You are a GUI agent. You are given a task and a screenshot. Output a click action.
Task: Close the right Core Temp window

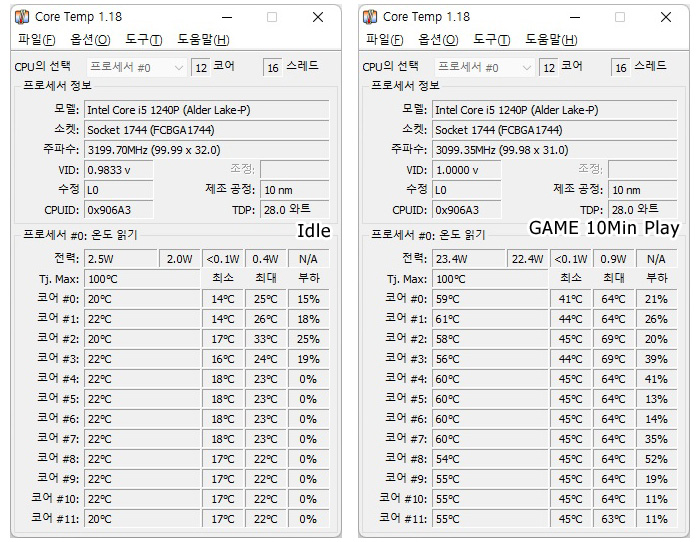(x=666, y=17)
